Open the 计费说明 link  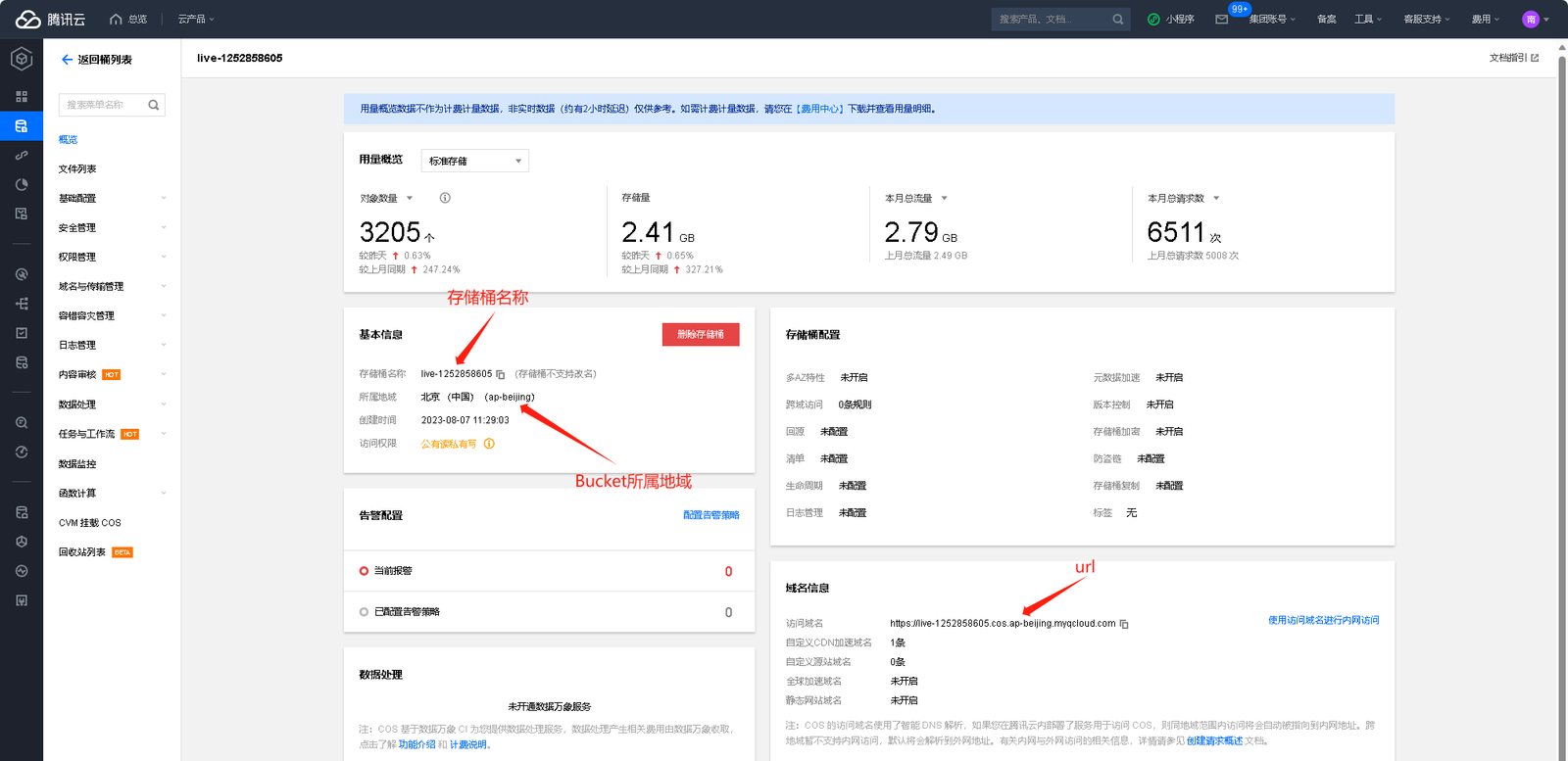pyautogui.click(x=468, y=744)
